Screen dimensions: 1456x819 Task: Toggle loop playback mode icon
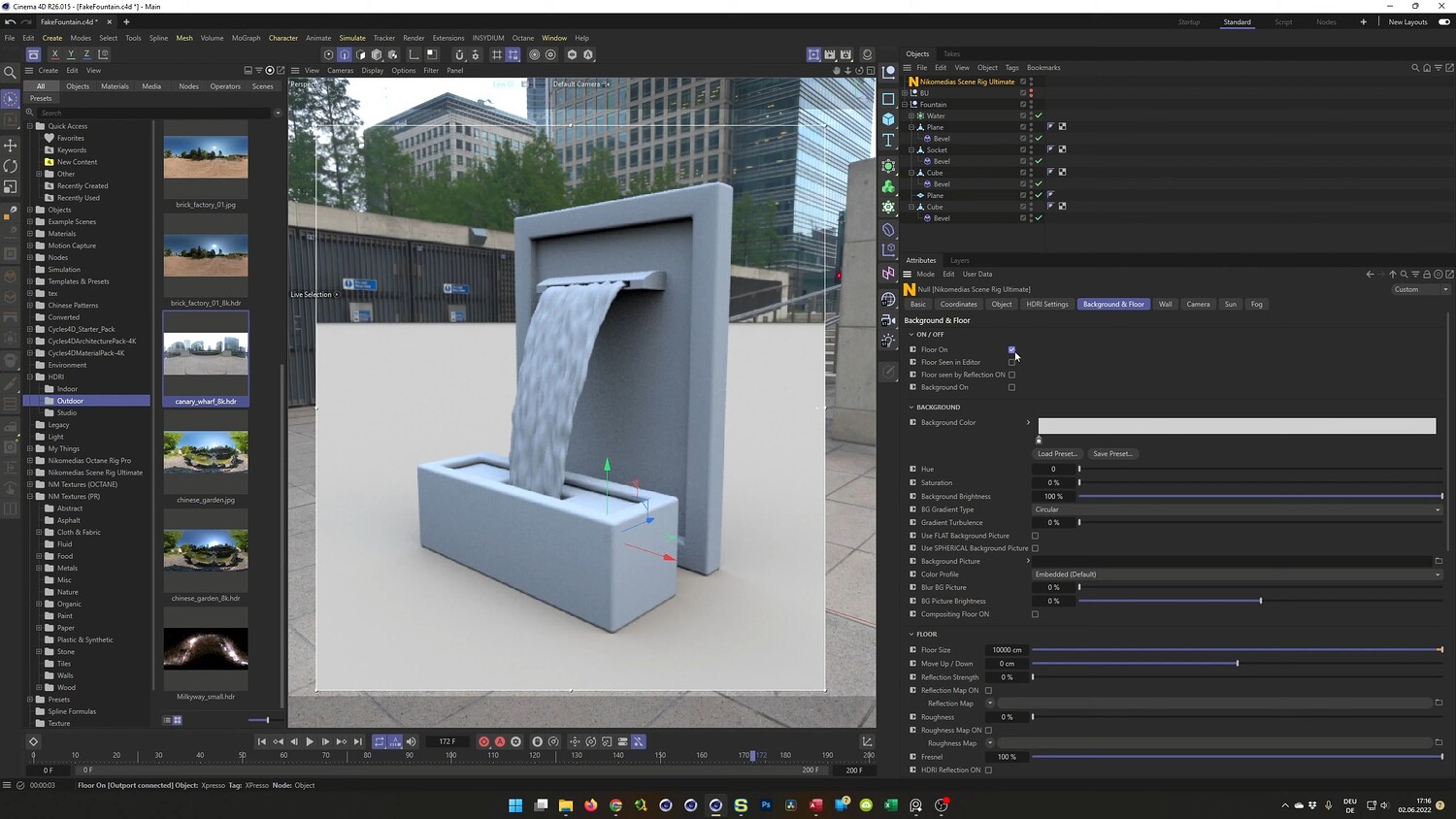tap(380, 741)
